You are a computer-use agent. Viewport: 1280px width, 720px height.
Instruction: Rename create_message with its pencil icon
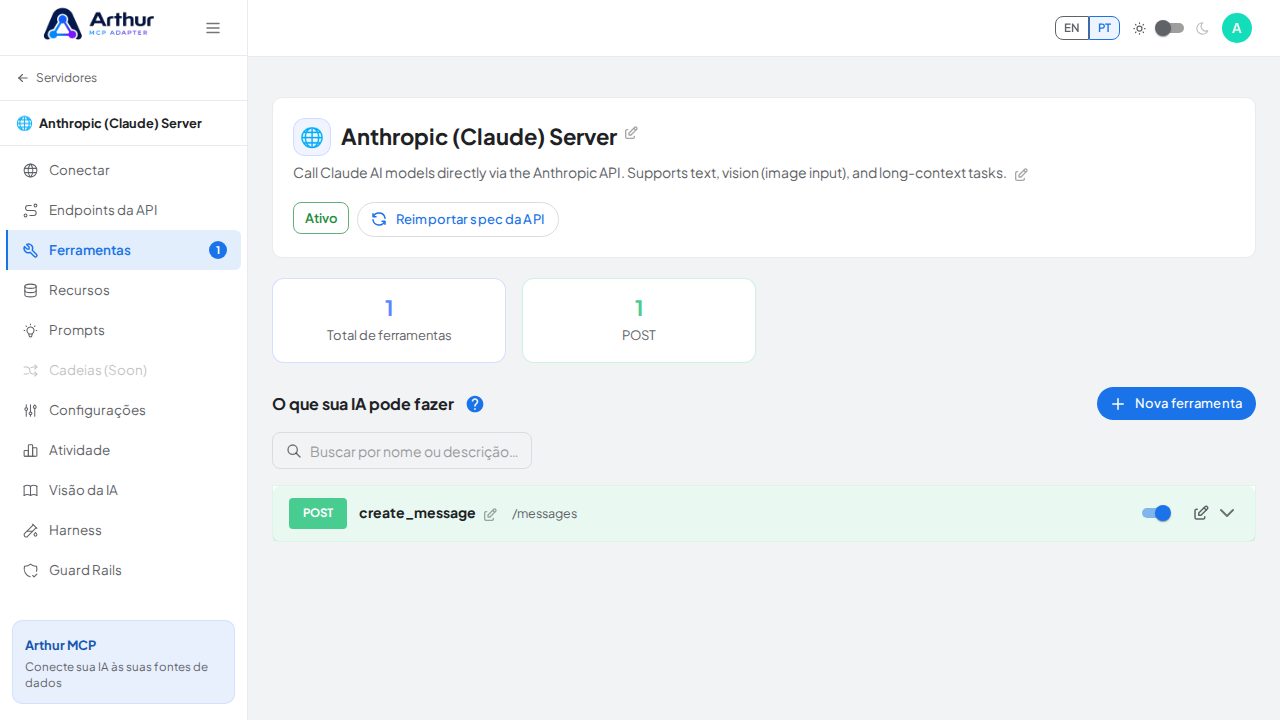coord(490,514)
